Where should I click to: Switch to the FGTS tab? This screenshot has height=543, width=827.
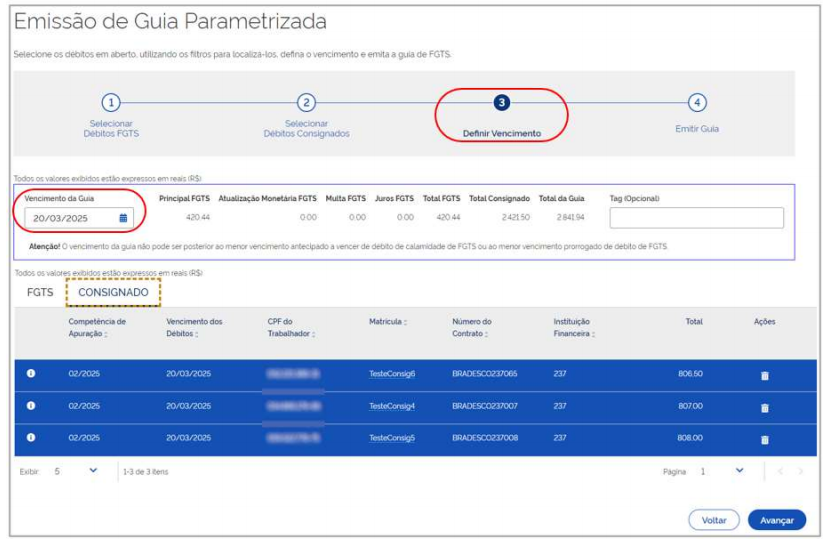[x=40, y=293]
